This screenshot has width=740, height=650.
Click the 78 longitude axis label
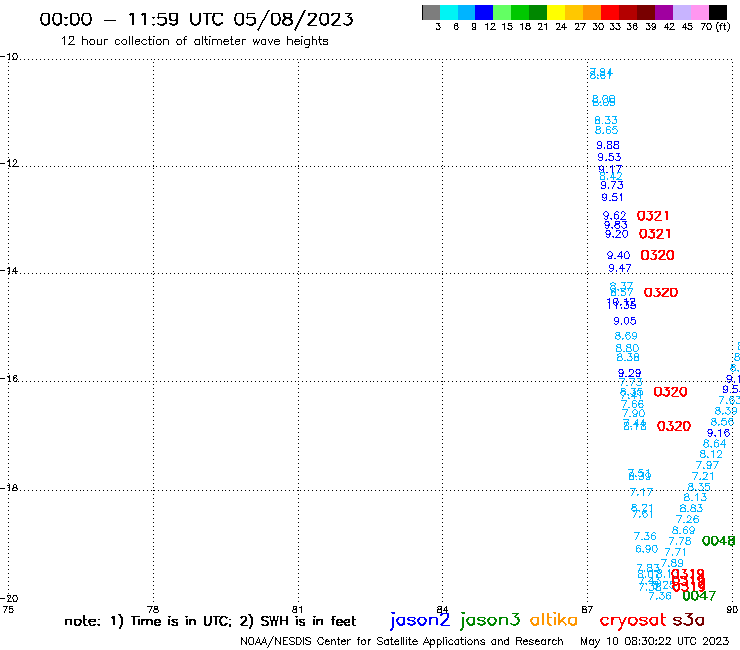(x=153, y=609)
